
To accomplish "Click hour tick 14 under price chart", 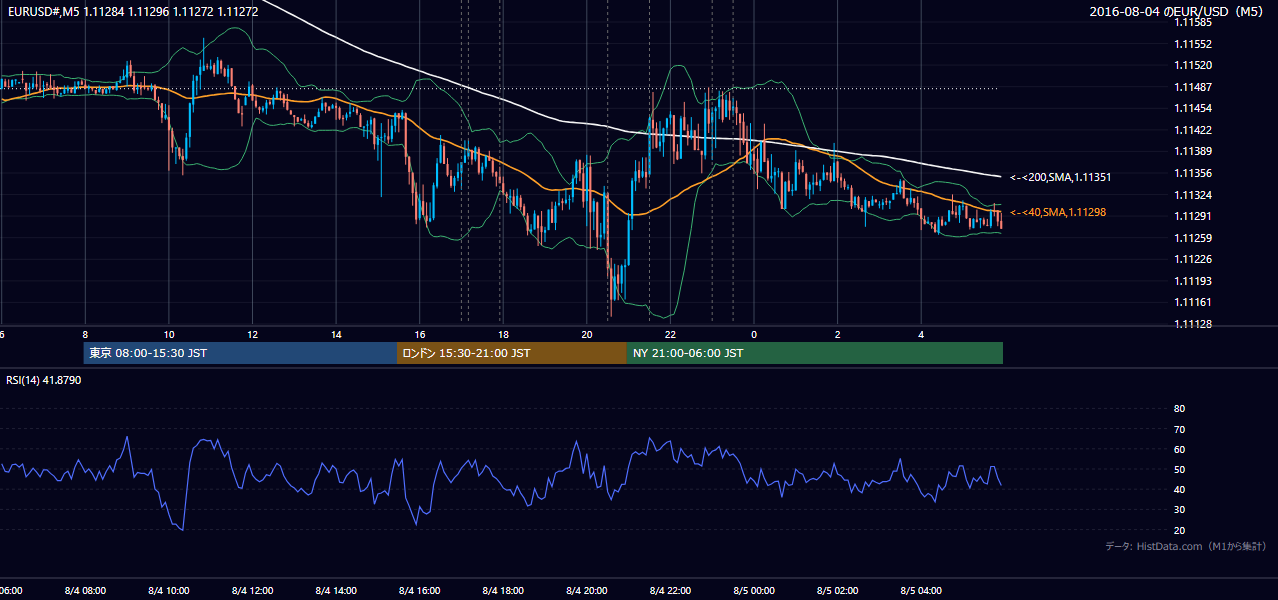I will point(336,334).
